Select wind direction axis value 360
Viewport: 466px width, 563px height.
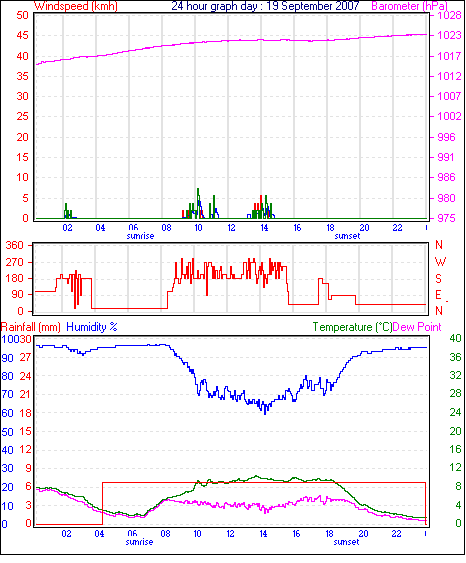click(15, 246)
